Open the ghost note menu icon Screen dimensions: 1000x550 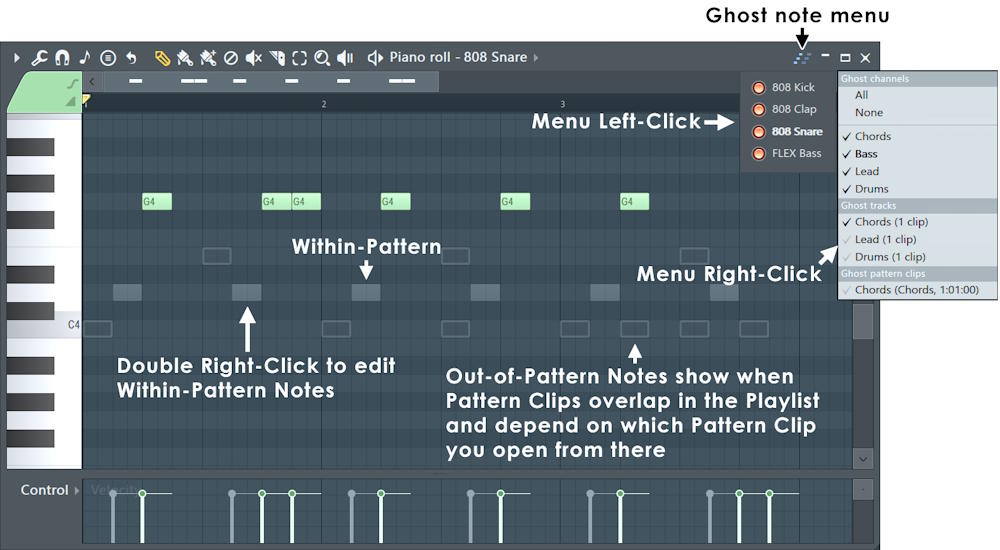pos(801,58)
